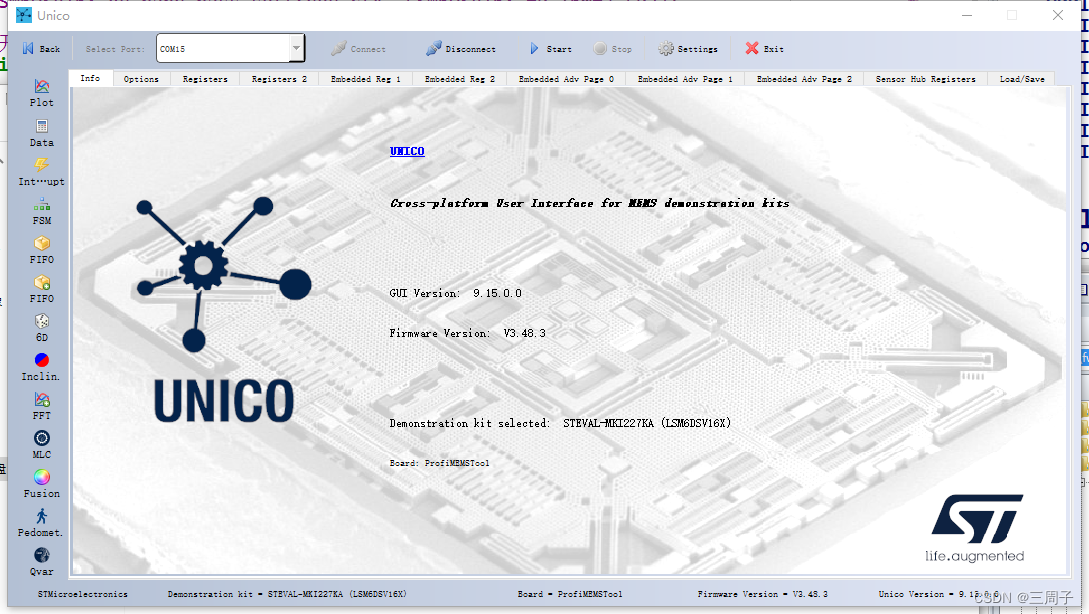Image resolution: width=1089 pixels, height=614 pixels.
Task: Switch to the Registers tab
Action: coord(205,79)
